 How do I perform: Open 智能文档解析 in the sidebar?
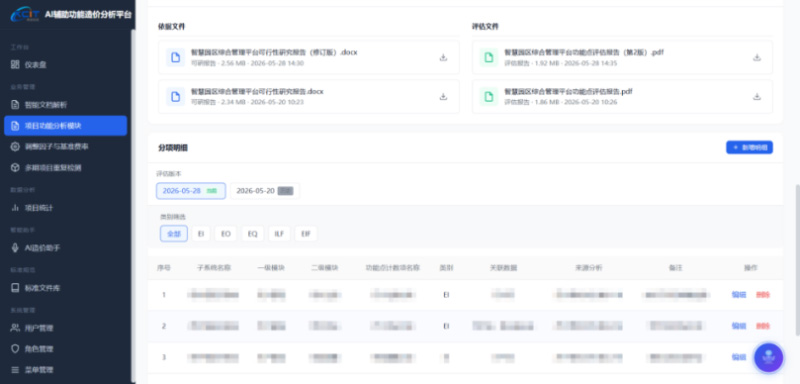[65, 105]
